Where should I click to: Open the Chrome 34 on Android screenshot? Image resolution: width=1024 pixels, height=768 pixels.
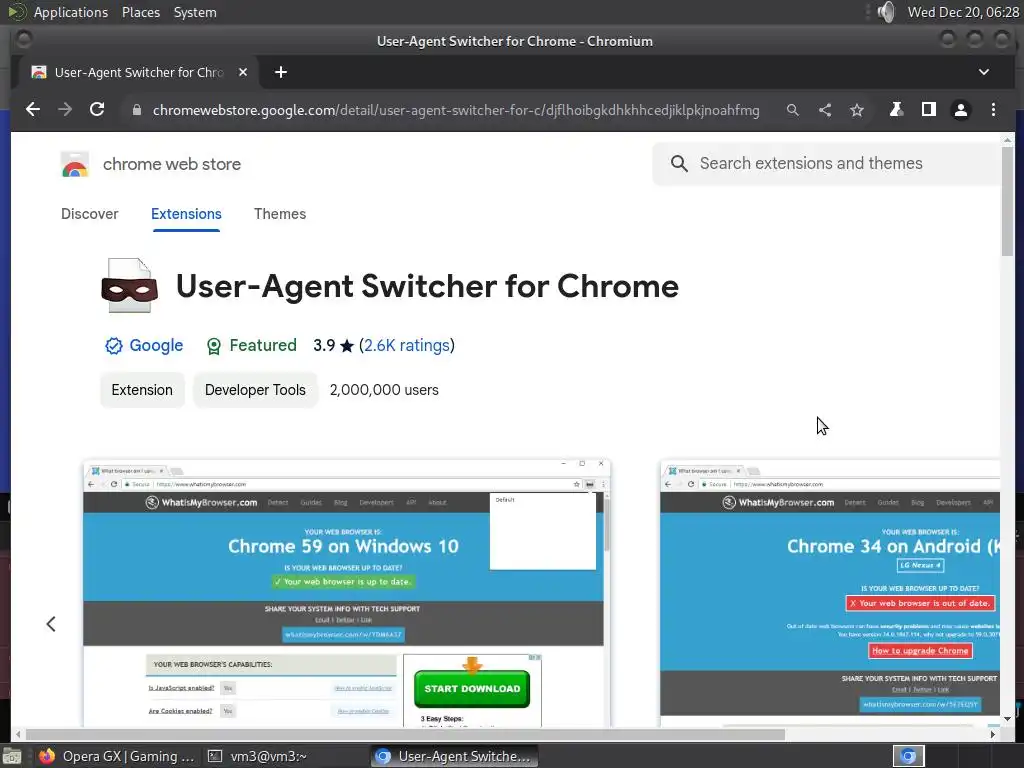tap(829, 593)
